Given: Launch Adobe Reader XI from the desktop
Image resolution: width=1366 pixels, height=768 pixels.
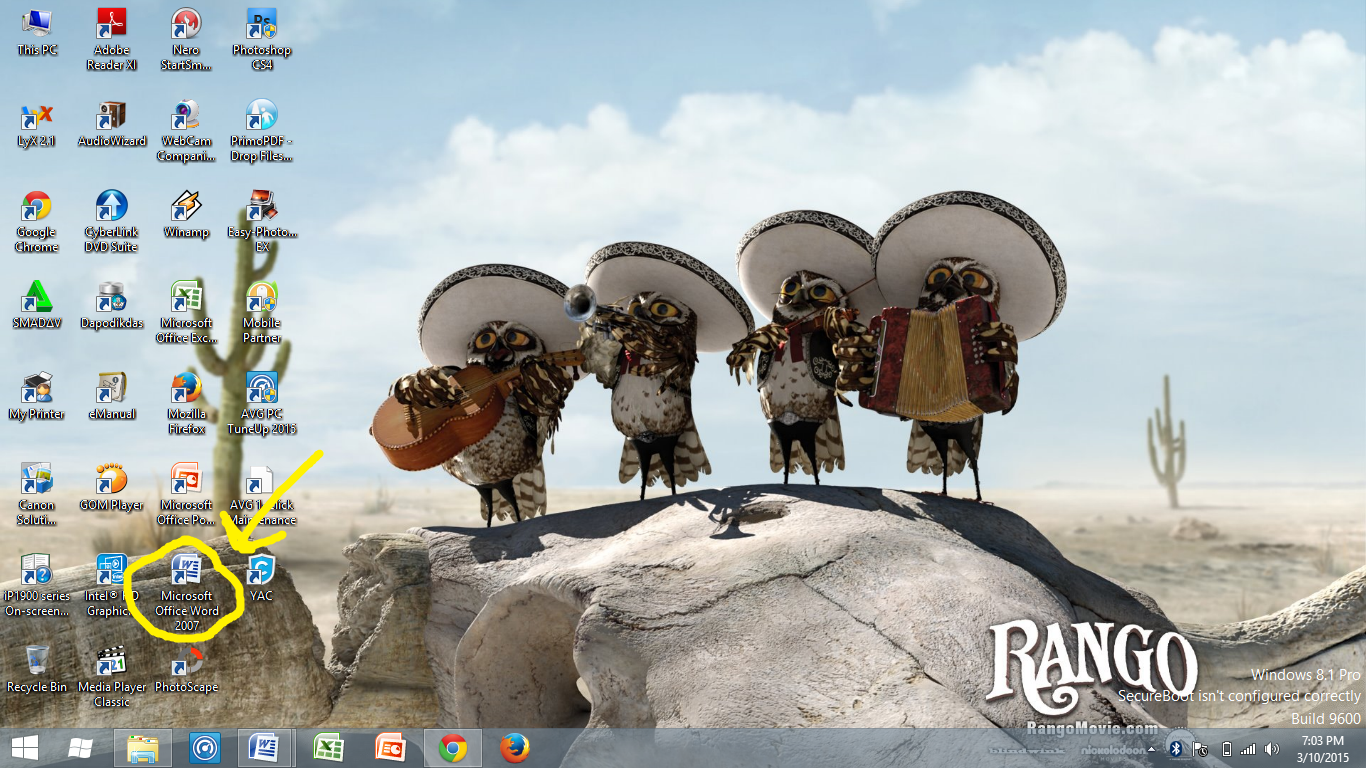Looking at the screenshot, I should point(111,38).
